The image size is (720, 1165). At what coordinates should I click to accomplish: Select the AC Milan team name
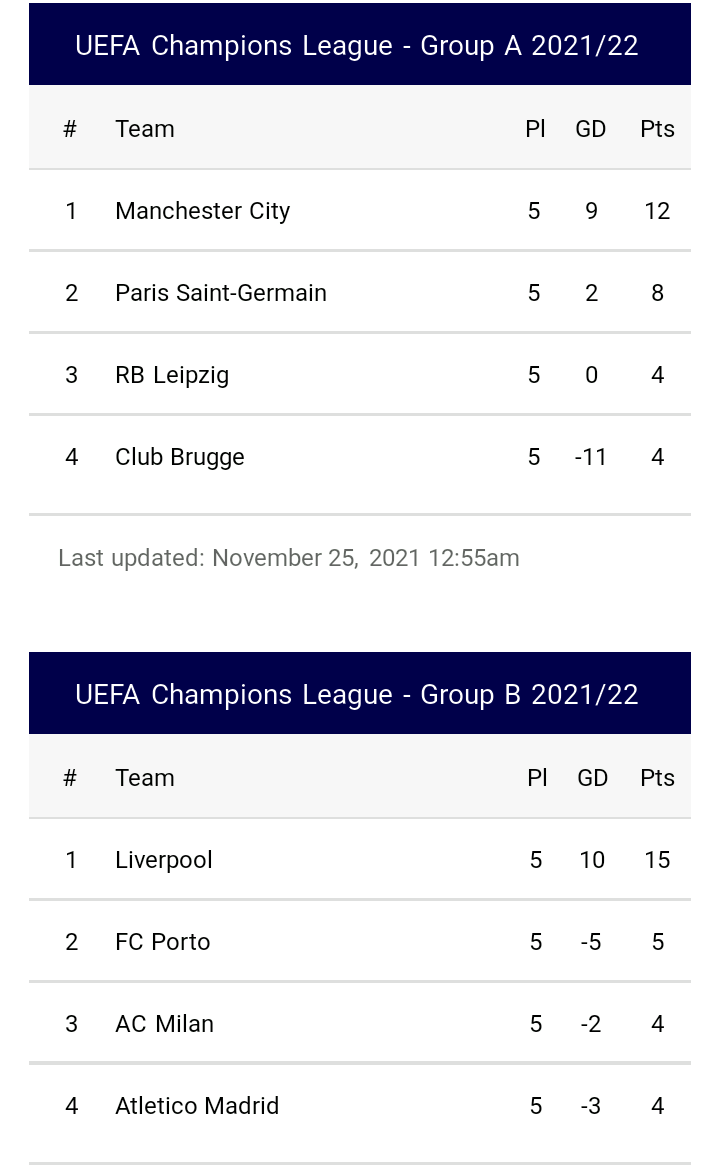pyautogui.click(x=164, y=1024)
